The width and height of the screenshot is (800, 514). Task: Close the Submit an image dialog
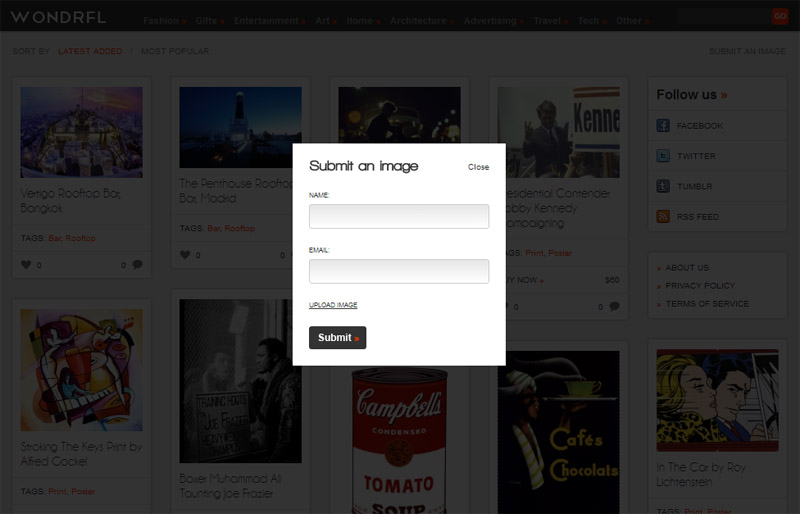click(x=478, y=167)
